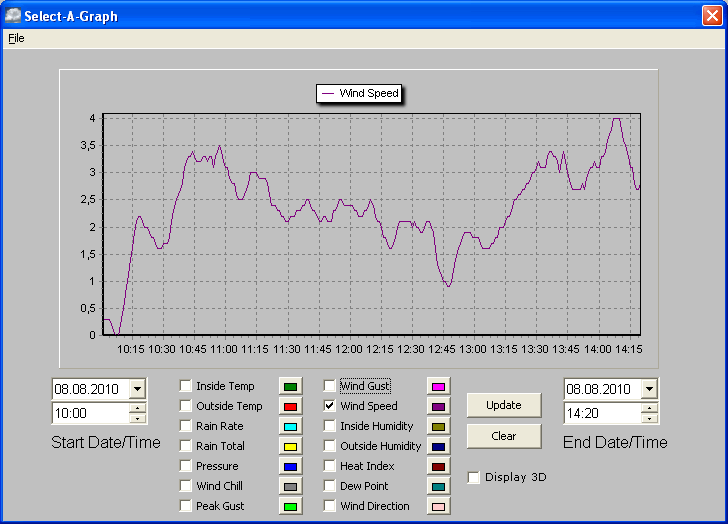Open the File menu
The image size is (728, 524).
tap(16, 38)
